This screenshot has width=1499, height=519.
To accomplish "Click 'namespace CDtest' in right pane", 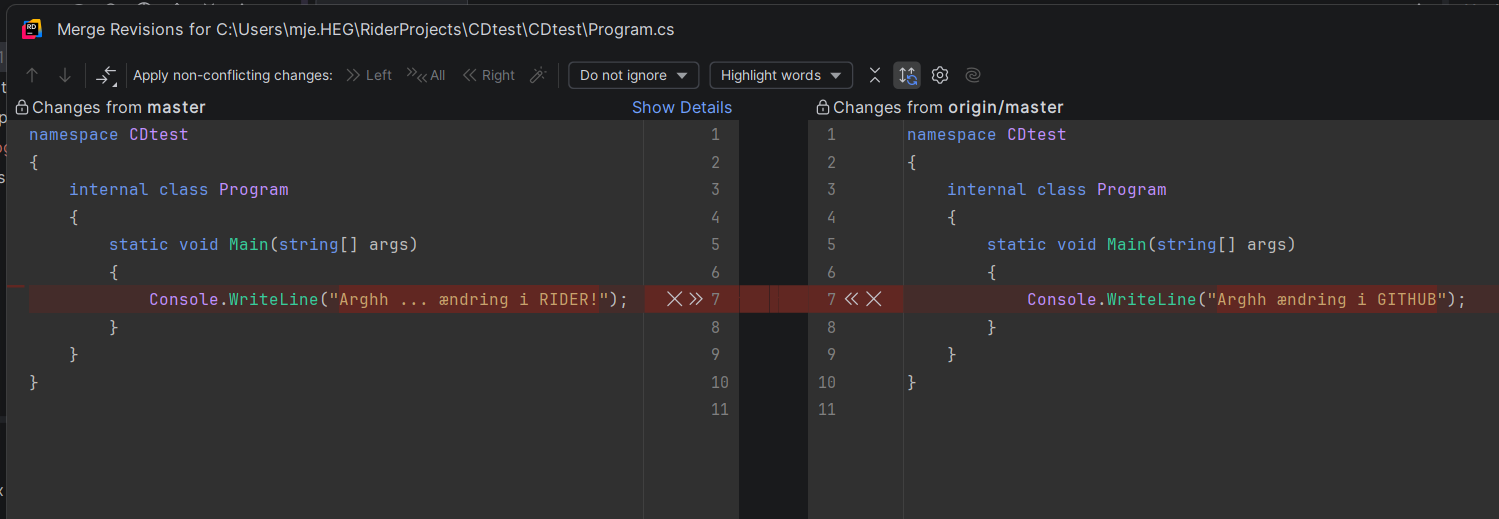I will [x=986, y=134].
